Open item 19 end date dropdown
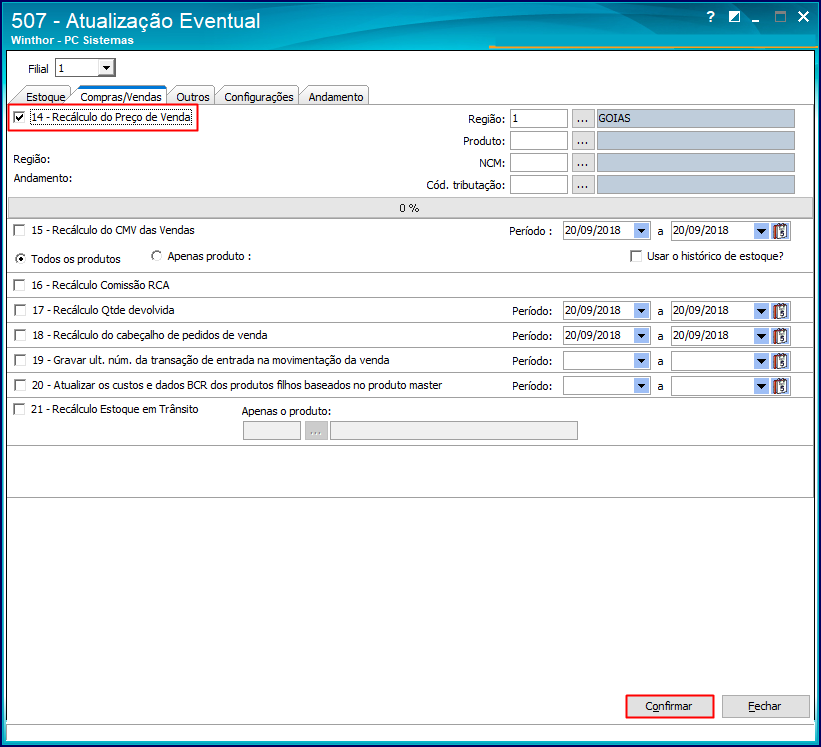The width and height of the screenshot is (821, 747). [x=761, y=361]
